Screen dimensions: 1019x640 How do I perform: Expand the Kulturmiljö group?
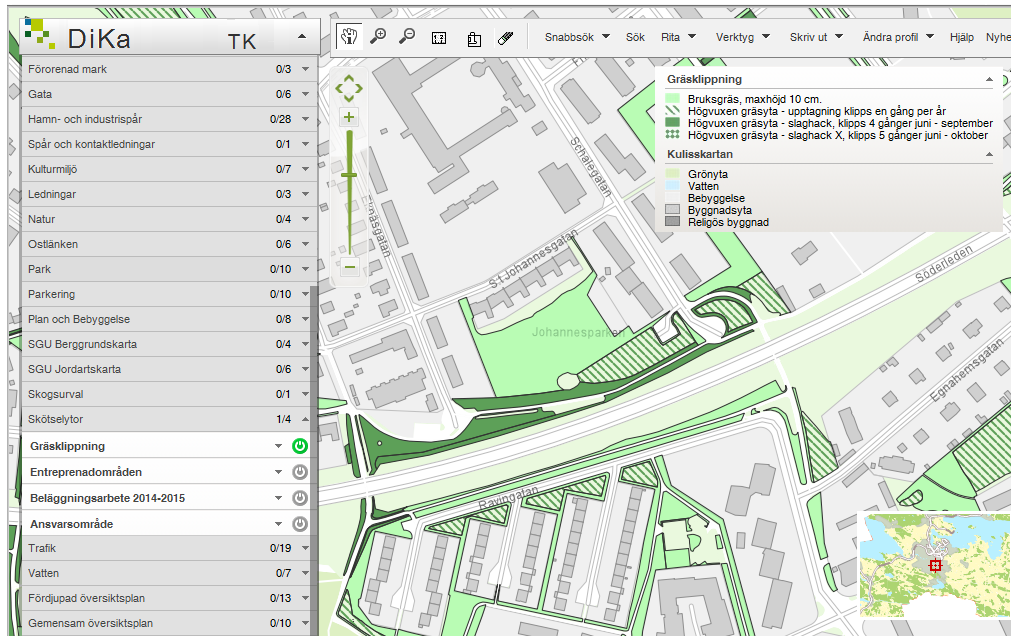305,169
